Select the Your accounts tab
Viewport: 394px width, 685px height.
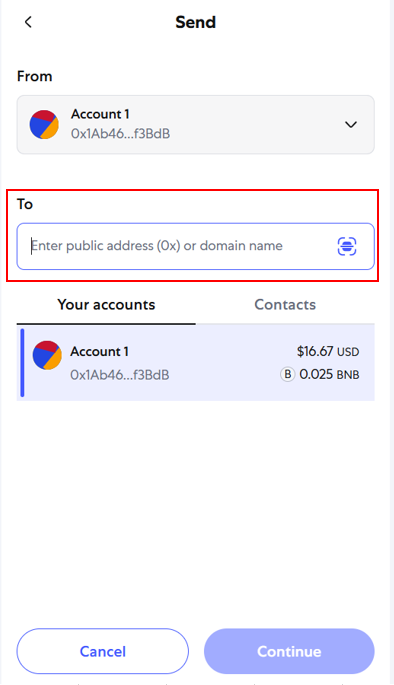(106, 304)
